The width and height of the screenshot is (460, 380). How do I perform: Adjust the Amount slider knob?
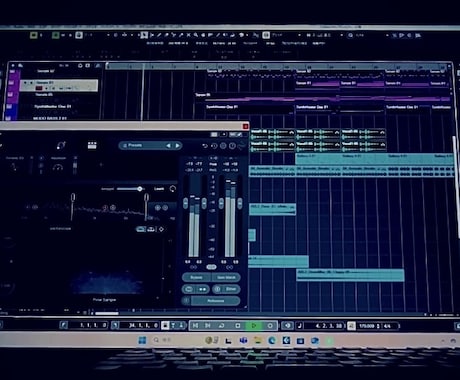pyautogui.click(x=140, y=189)
